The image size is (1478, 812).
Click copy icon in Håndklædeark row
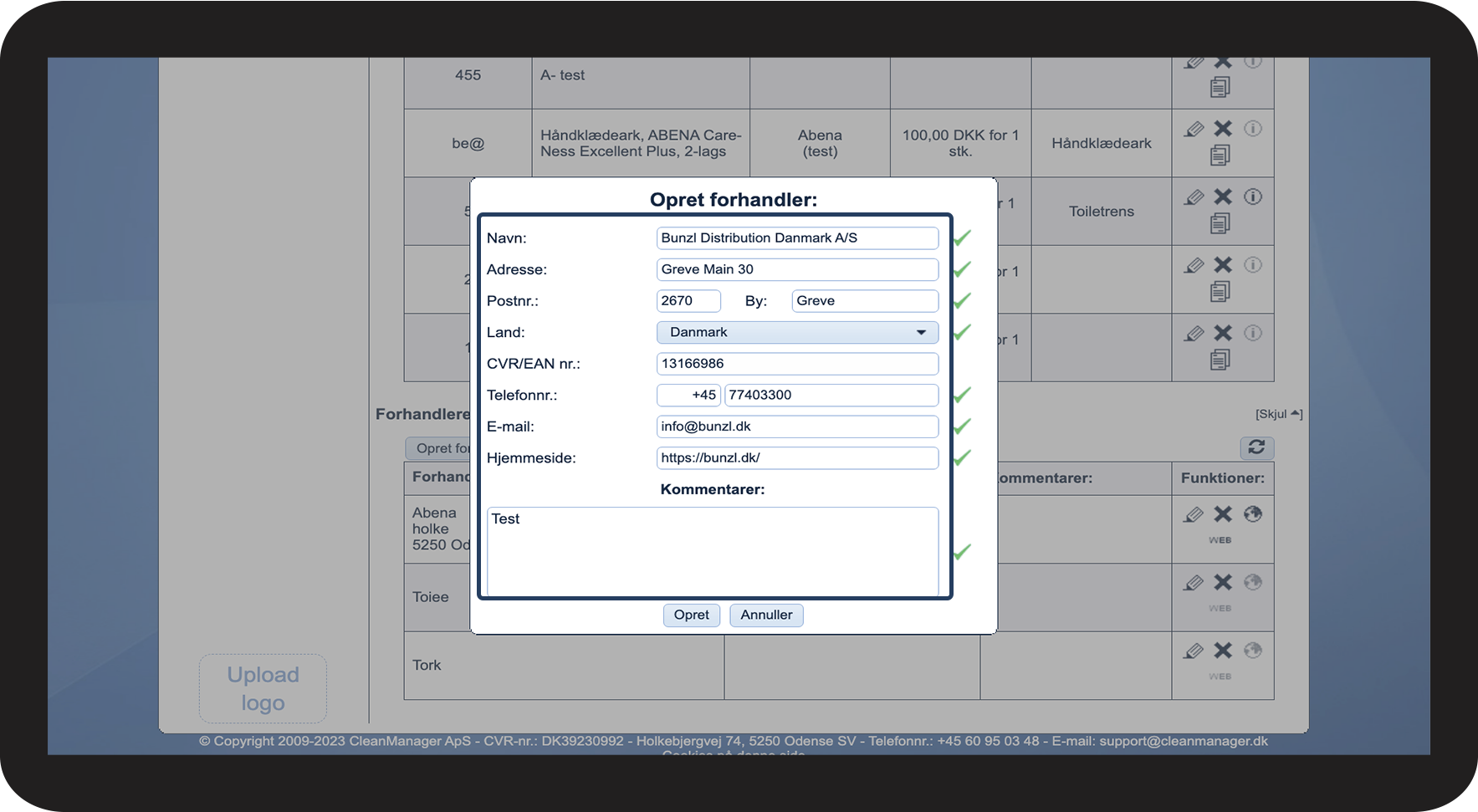tap(1220, 155)
